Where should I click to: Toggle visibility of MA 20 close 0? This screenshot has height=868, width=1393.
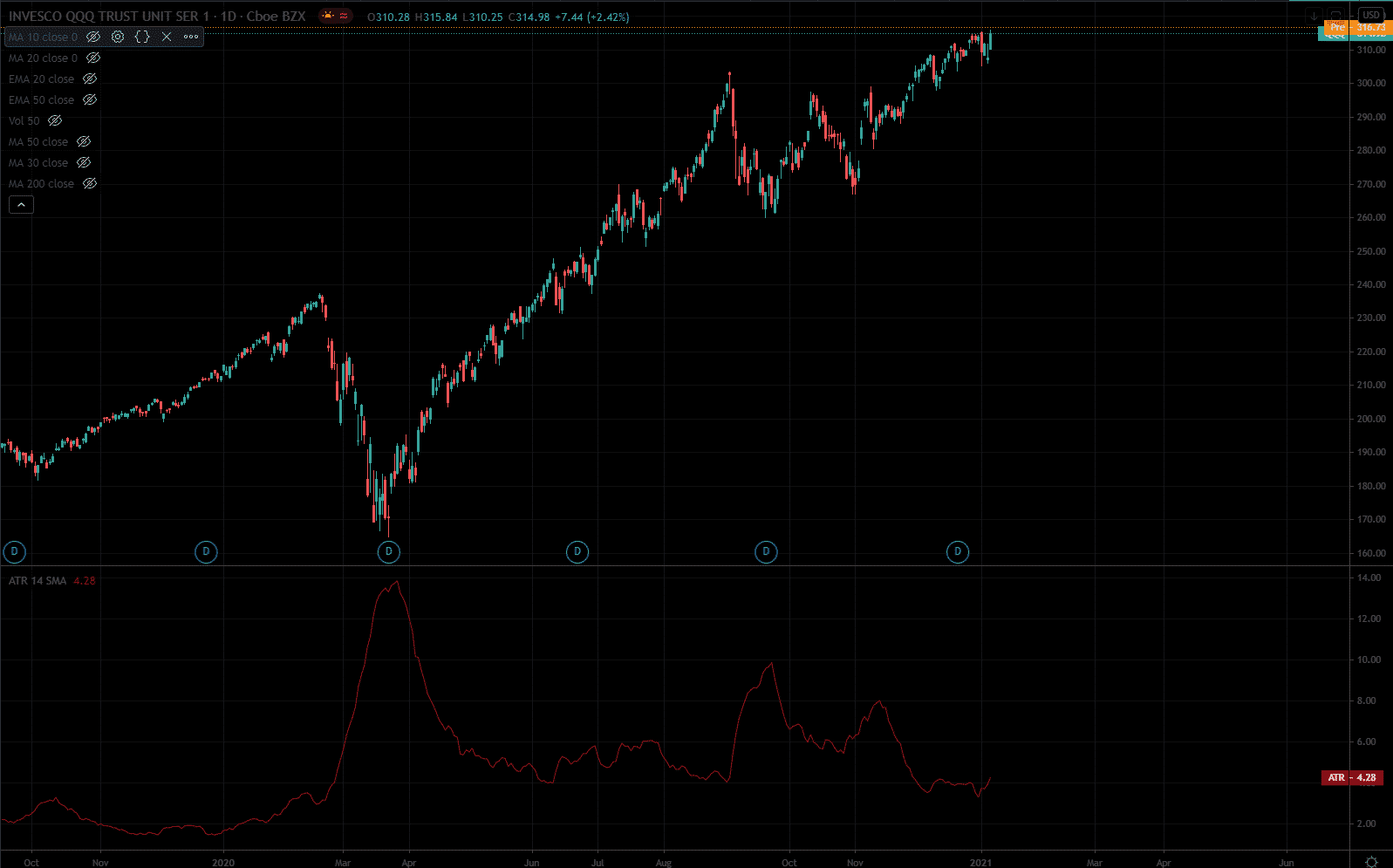pyautogui.click(x=93, y=58)
